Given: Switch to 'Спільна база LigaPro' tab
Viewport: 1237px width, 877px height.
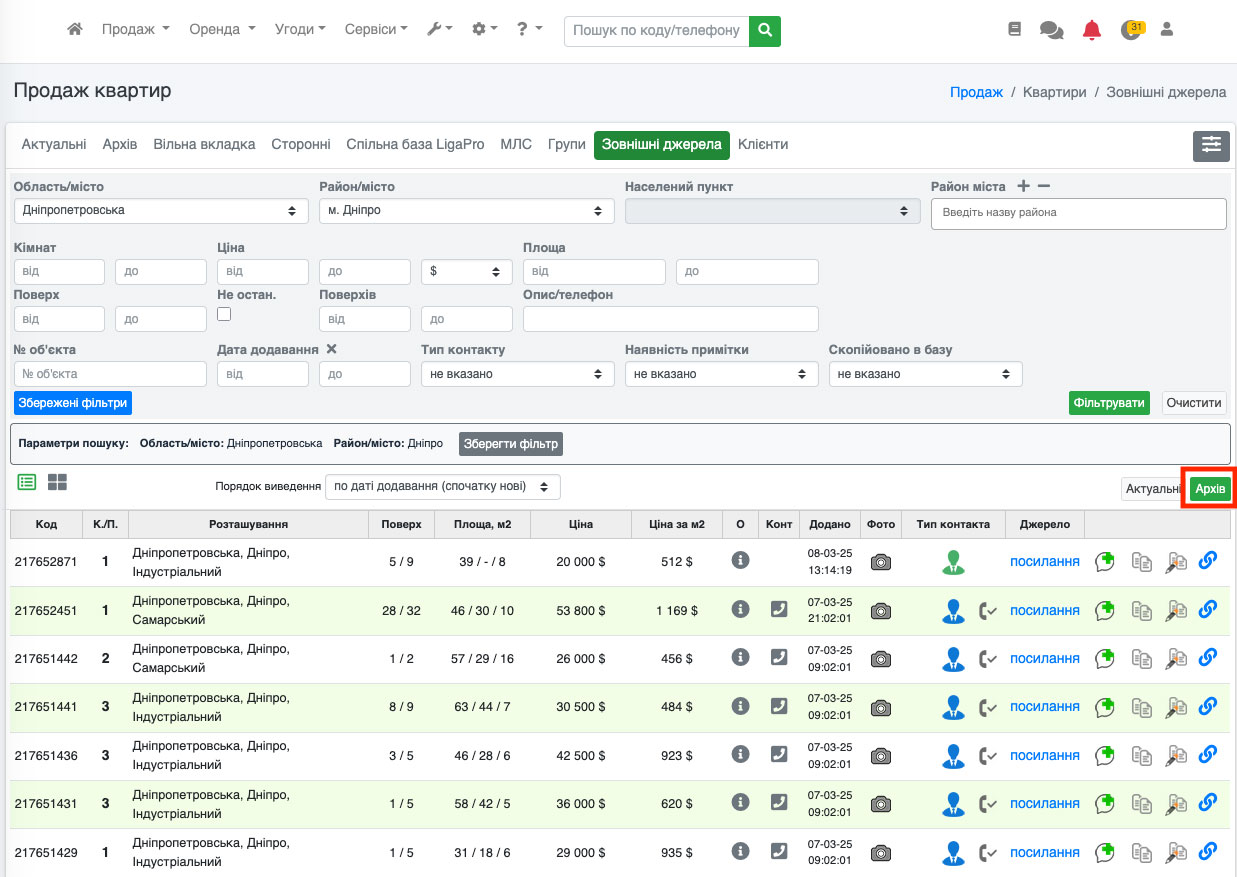Looking at the screenshot, I should 418,144.
